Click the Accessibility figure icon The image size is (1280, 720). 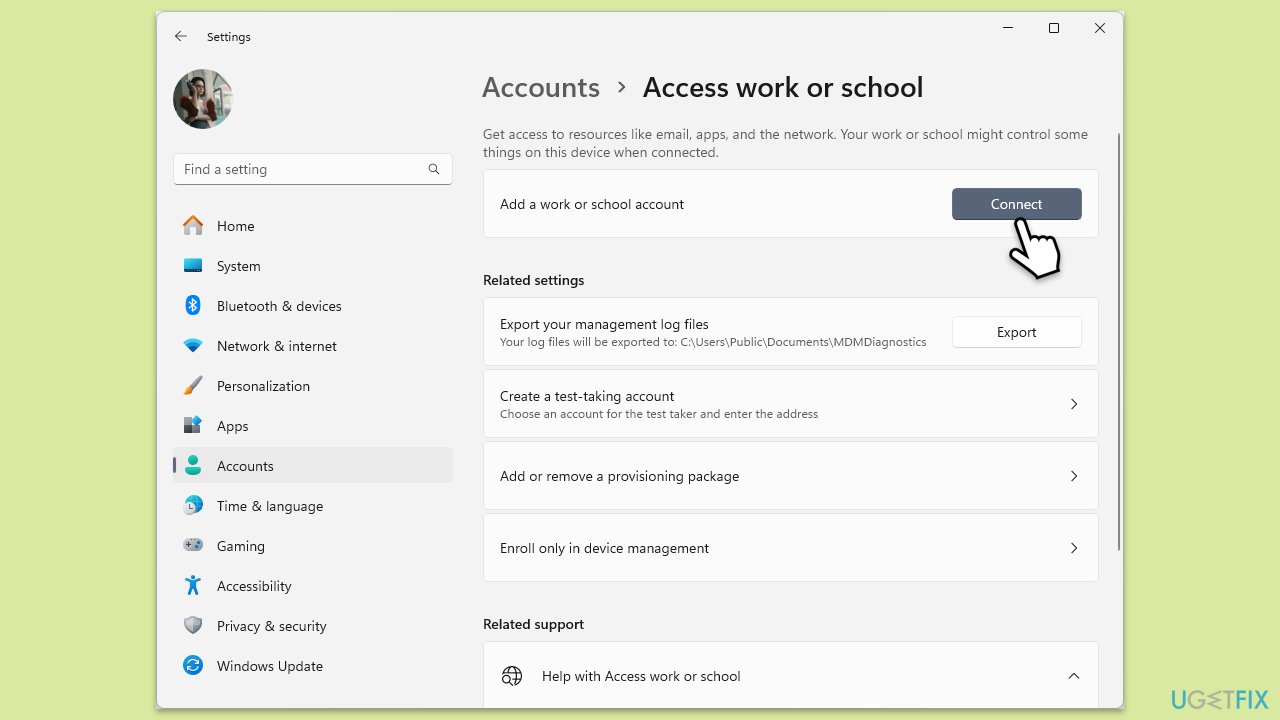coord(193,586)
